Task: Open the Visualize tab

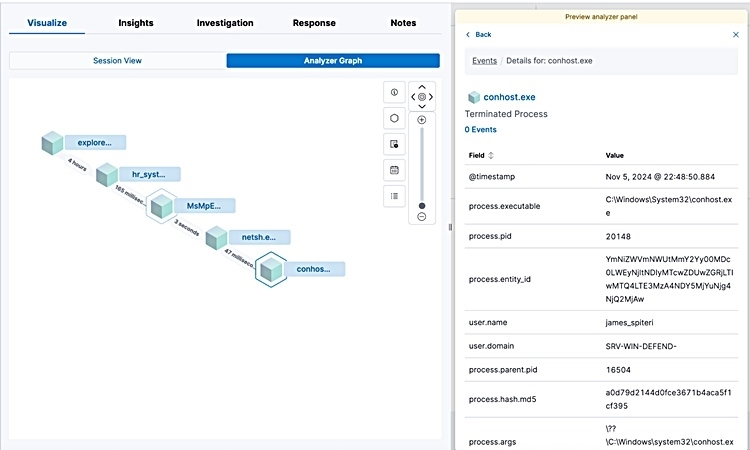Action: tap(47, 23)
